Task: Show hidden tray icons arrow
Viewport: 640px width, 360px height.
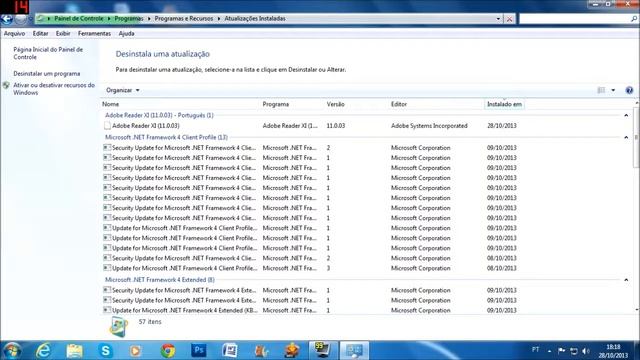Action: click(549, 351)
